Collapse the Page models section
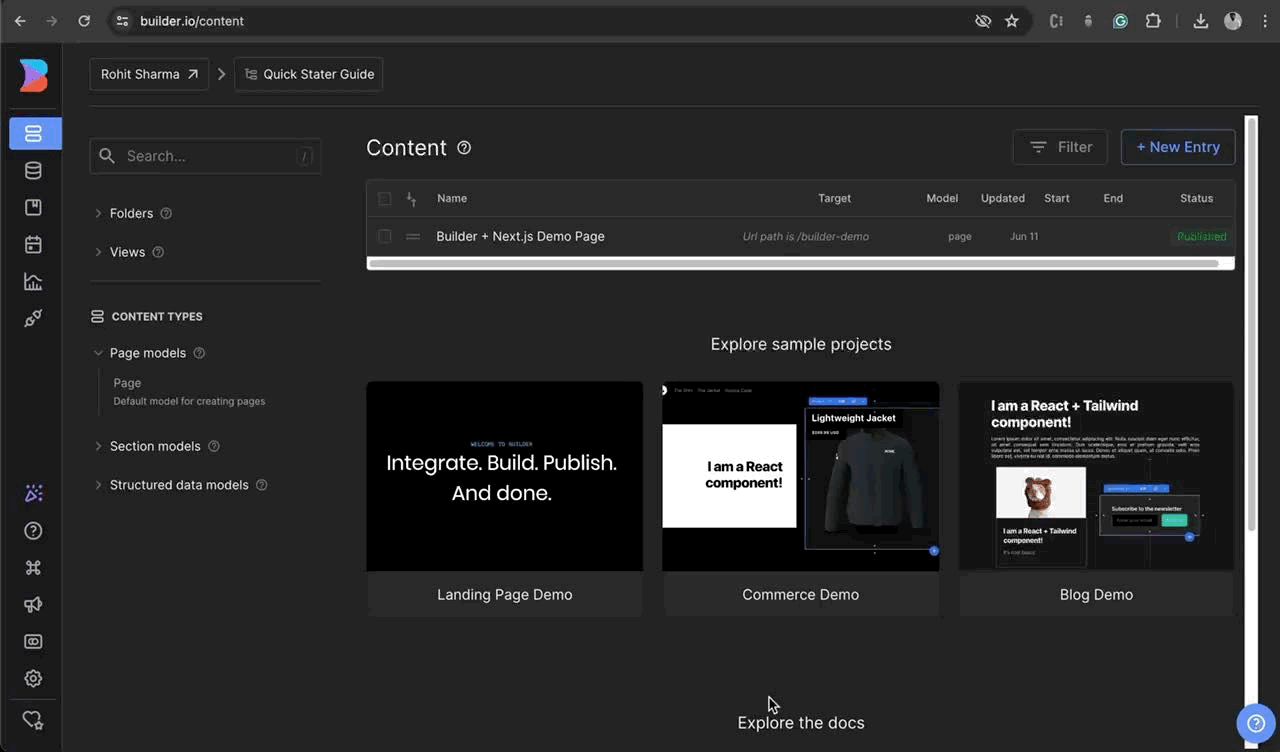The image size is (1280, 752). pyautogui.click(x=98, y=353)
